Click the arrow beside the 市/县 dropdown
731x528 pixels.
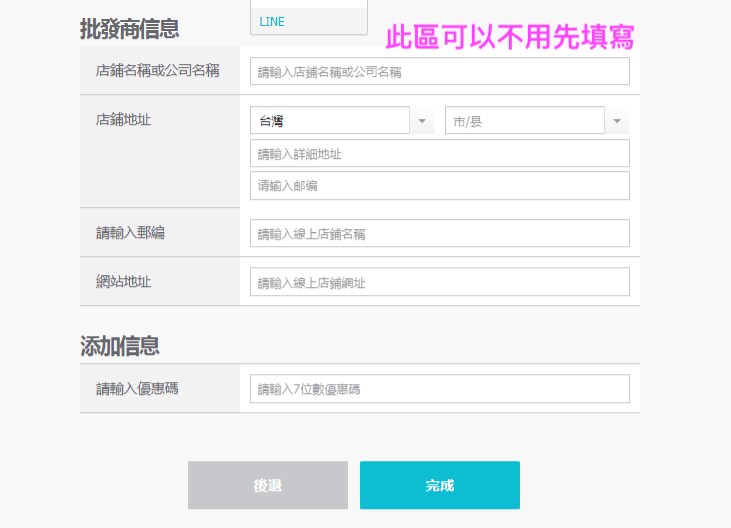[617, 121]
